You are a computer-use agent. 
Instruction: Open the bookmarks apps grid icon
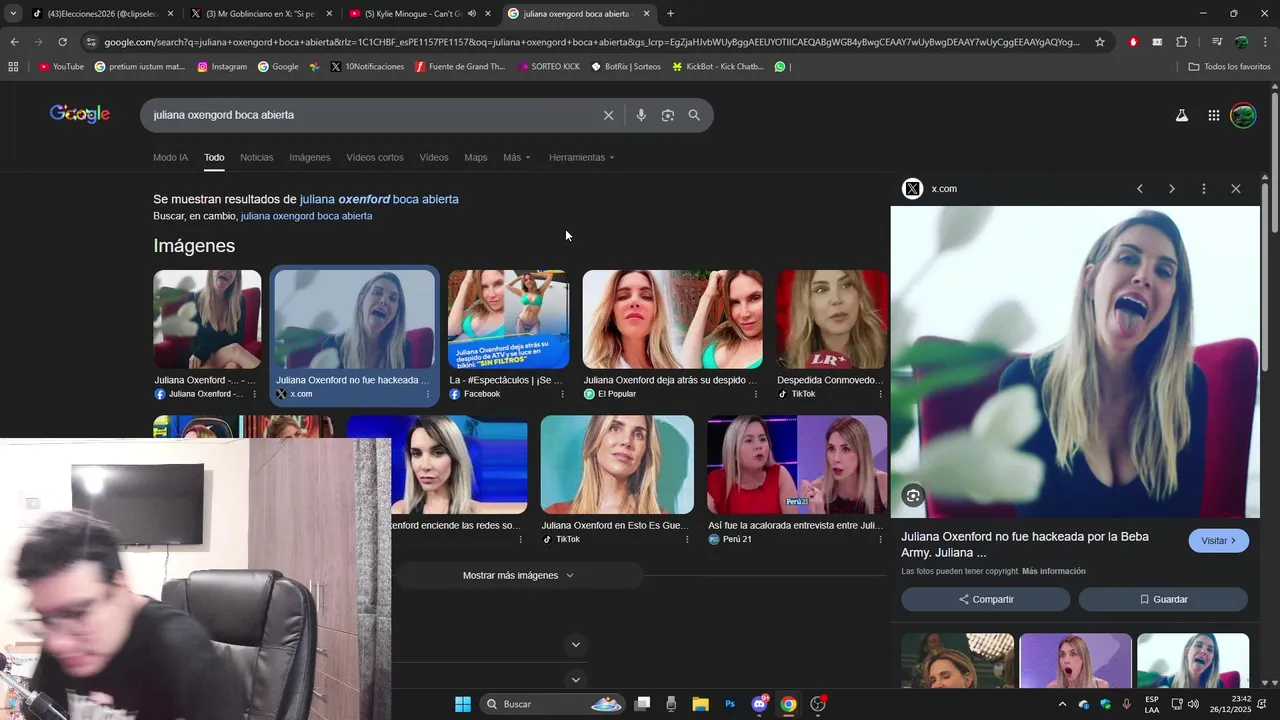coord(13,67)
